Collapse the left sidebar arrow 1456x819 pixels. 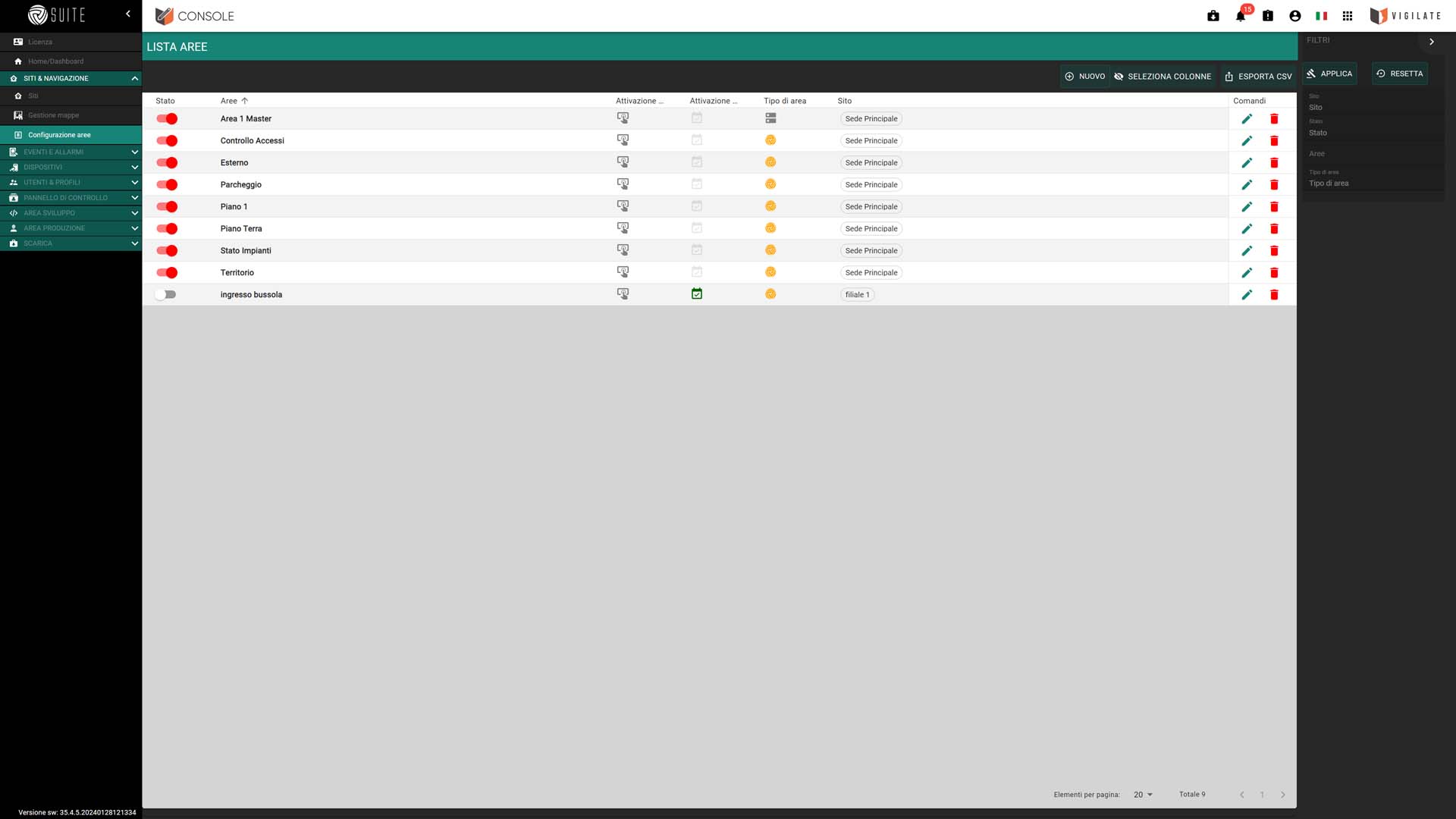click(x=128, y=14)
